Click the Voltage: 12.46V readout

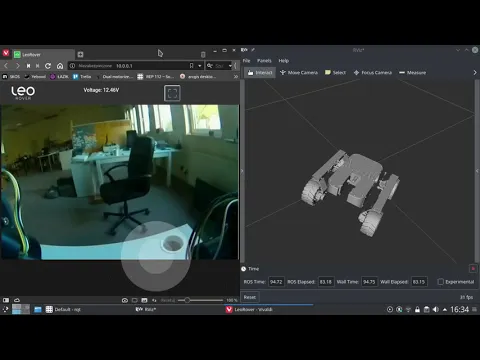101,90
